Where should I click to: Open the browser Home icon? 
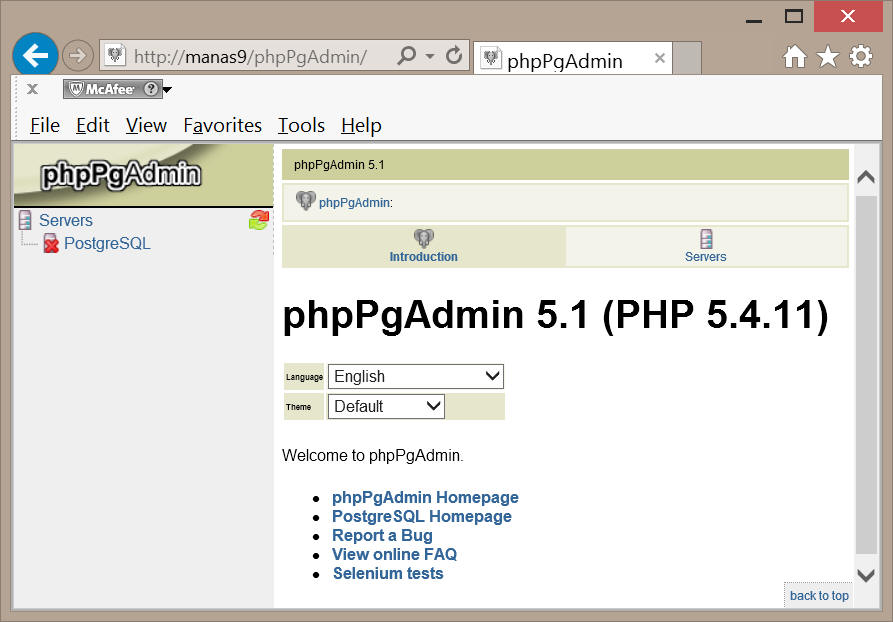[x=795, y=57]
